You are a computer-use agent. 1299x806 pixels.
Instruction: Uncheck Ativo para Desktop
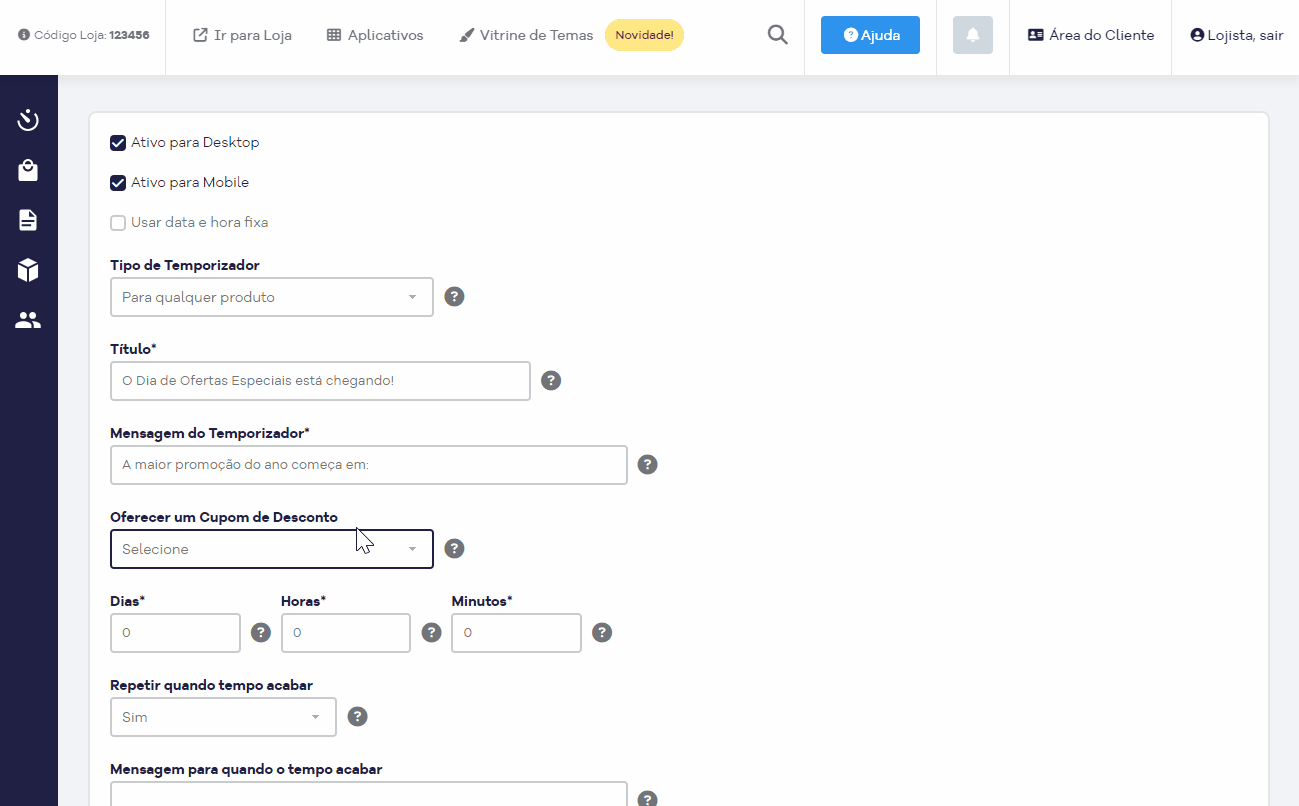118,143
